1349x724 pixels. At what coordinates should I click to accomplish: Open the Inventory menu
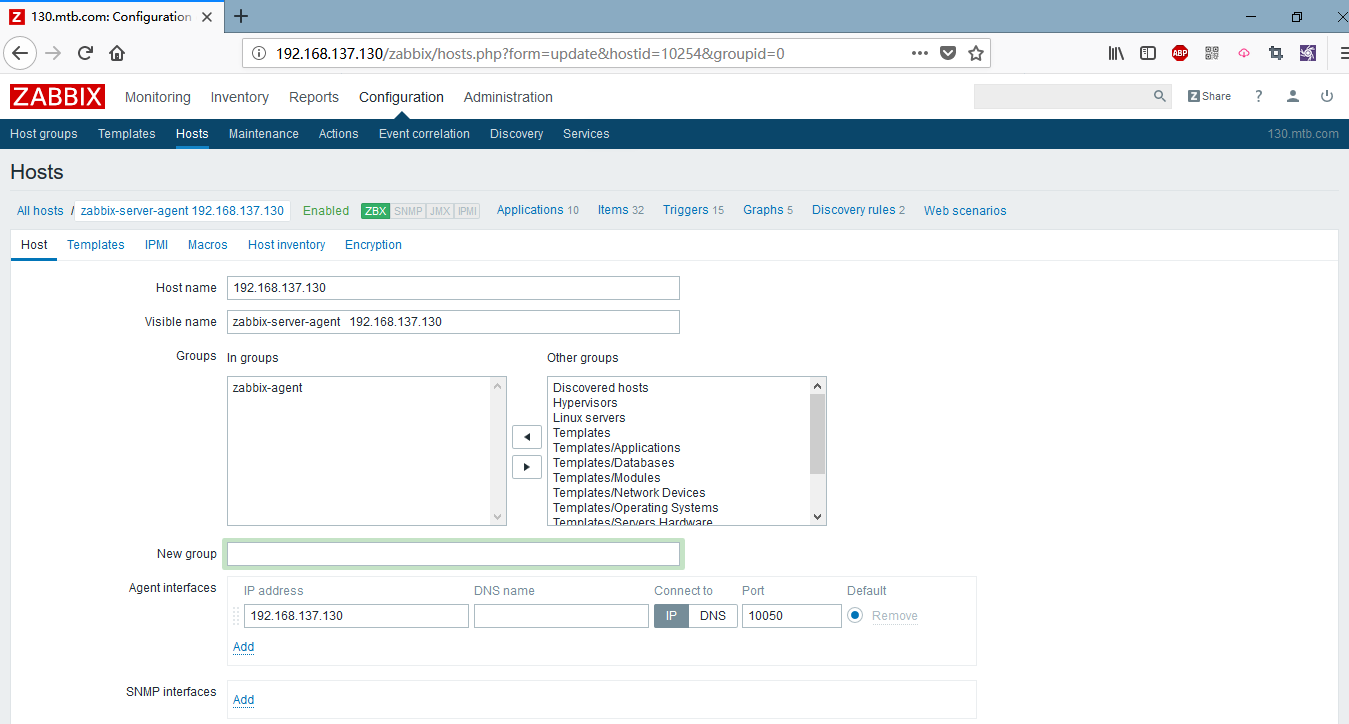tap(240, 97)
